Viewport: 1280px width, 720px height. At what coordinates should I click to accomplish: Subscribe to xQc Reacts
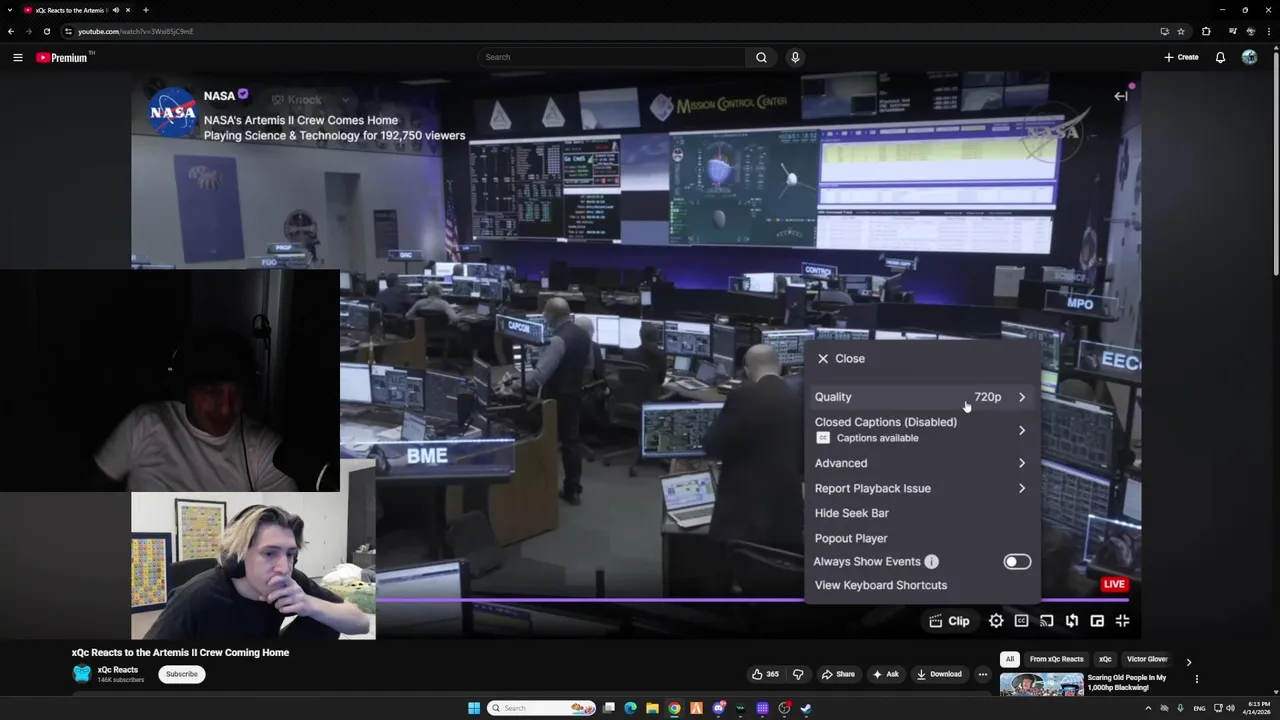click(182, 674)
